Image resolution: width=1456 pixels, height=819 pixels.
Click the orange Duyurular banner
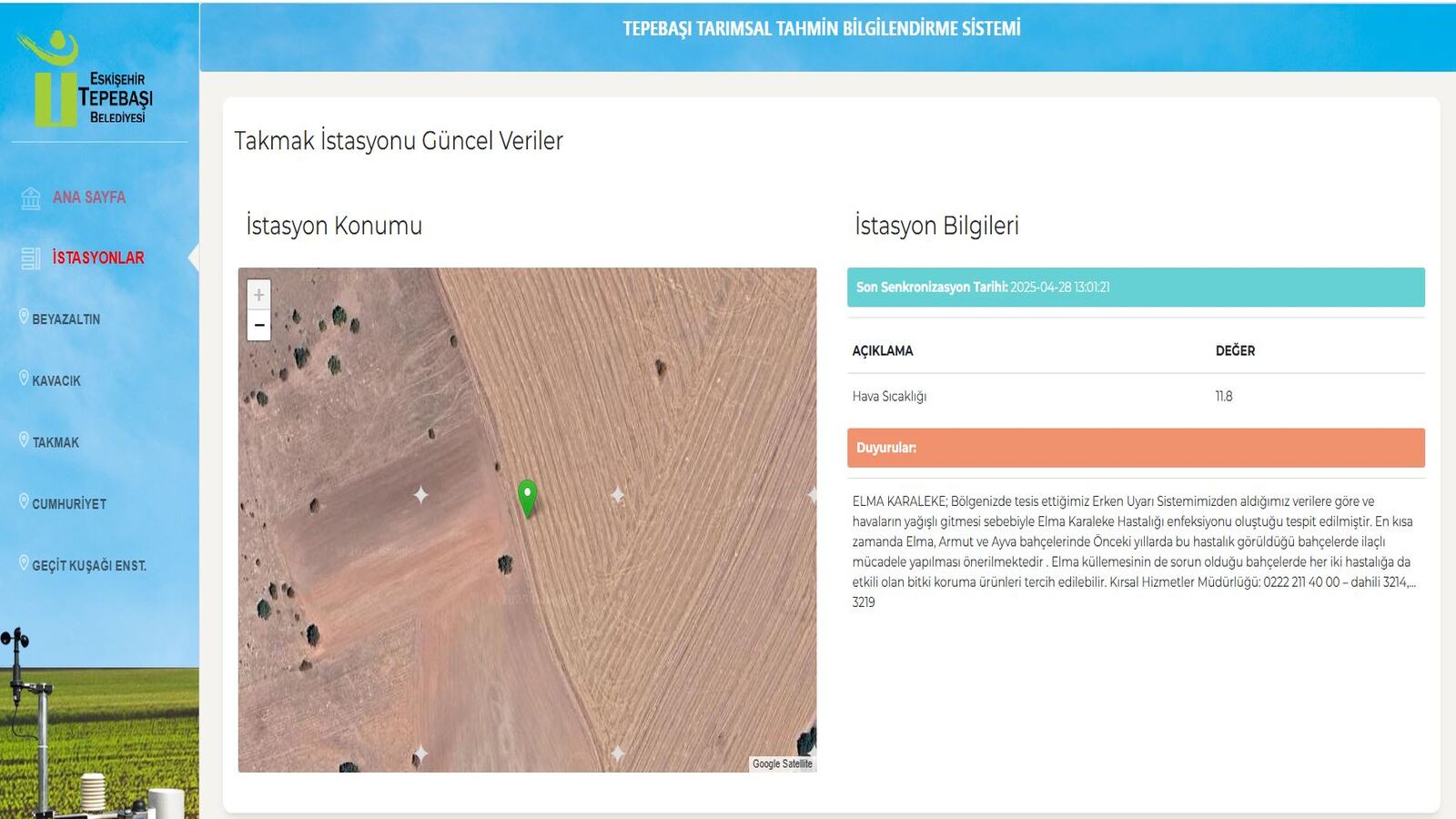point(1135,448)
